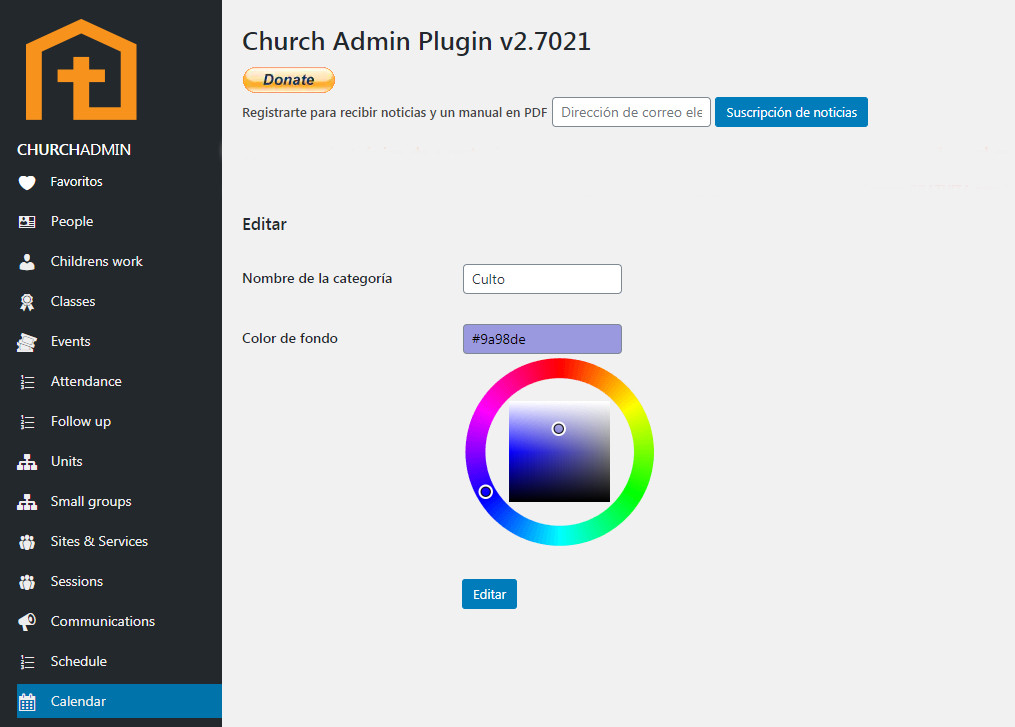Click the Church Admin house logo
The image size is (1015, 727).
81,70
